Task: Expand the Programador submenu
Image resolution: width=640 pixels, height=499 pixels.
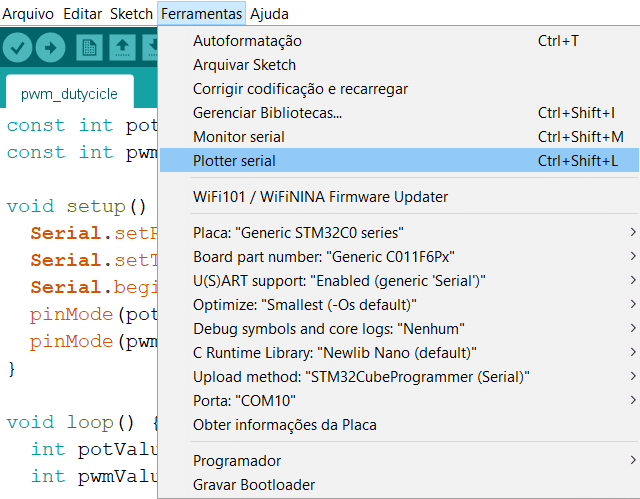Action: 632,461
